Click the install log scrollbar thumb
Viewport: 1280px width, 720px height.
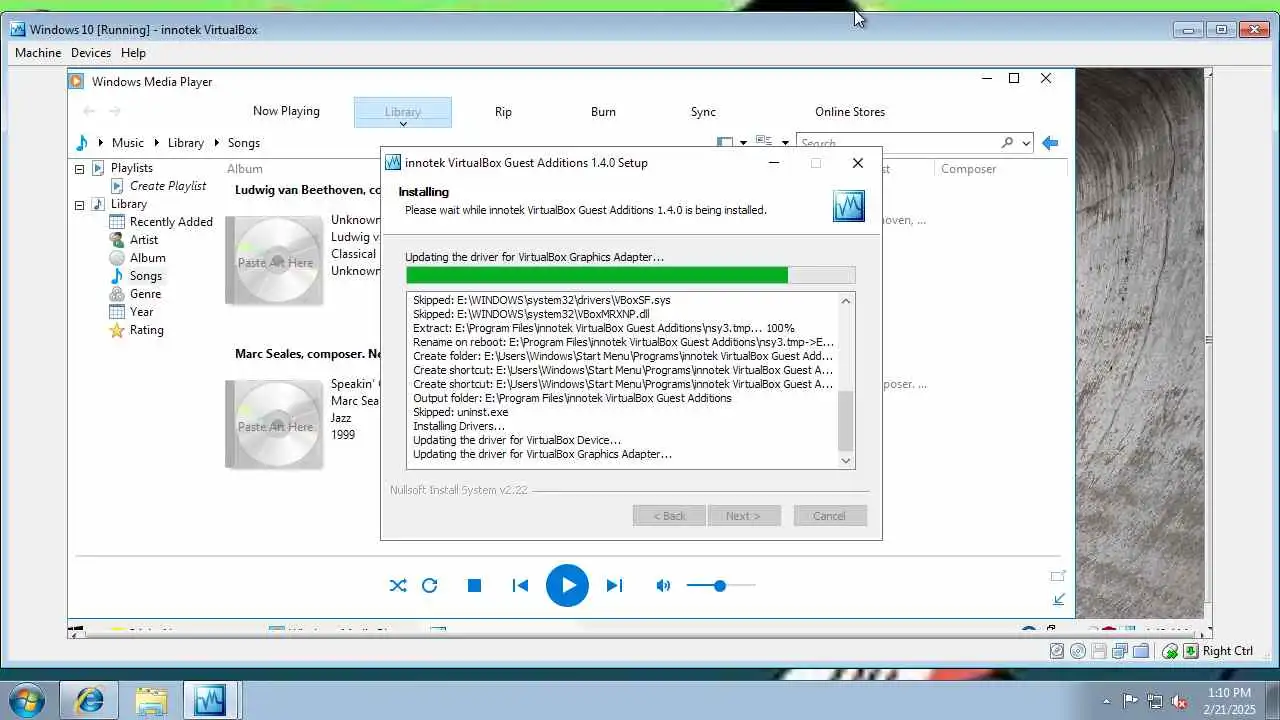846,421
